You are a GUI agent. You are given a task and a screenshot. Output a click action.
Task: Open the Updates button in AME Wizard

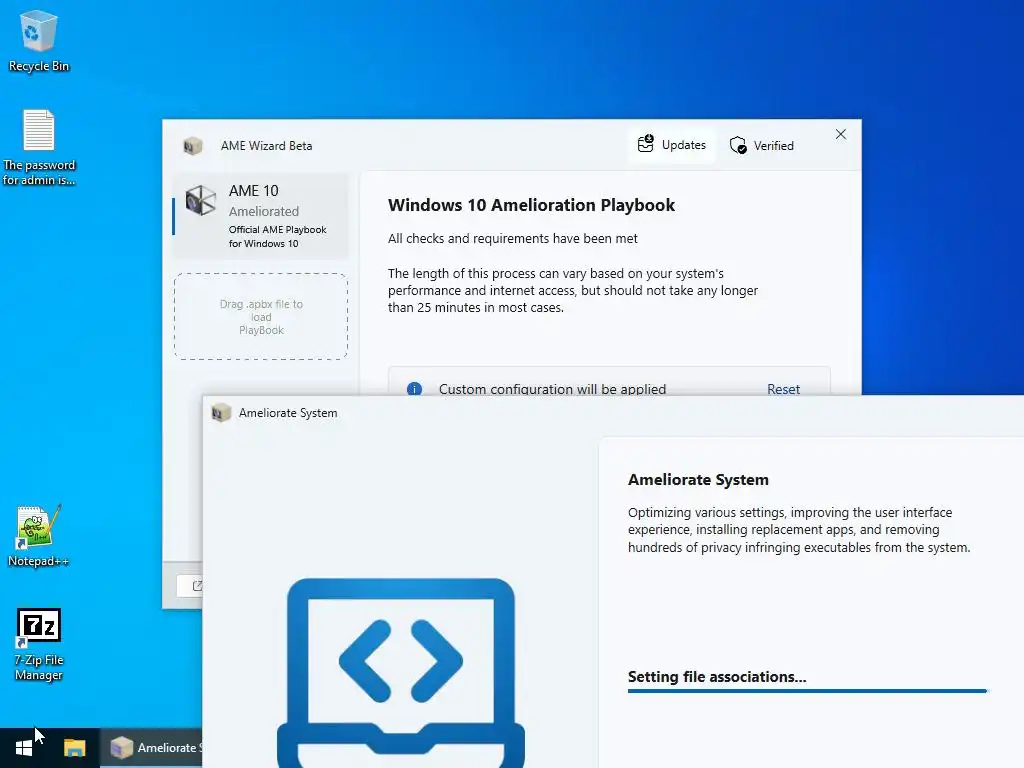[672, 144]
